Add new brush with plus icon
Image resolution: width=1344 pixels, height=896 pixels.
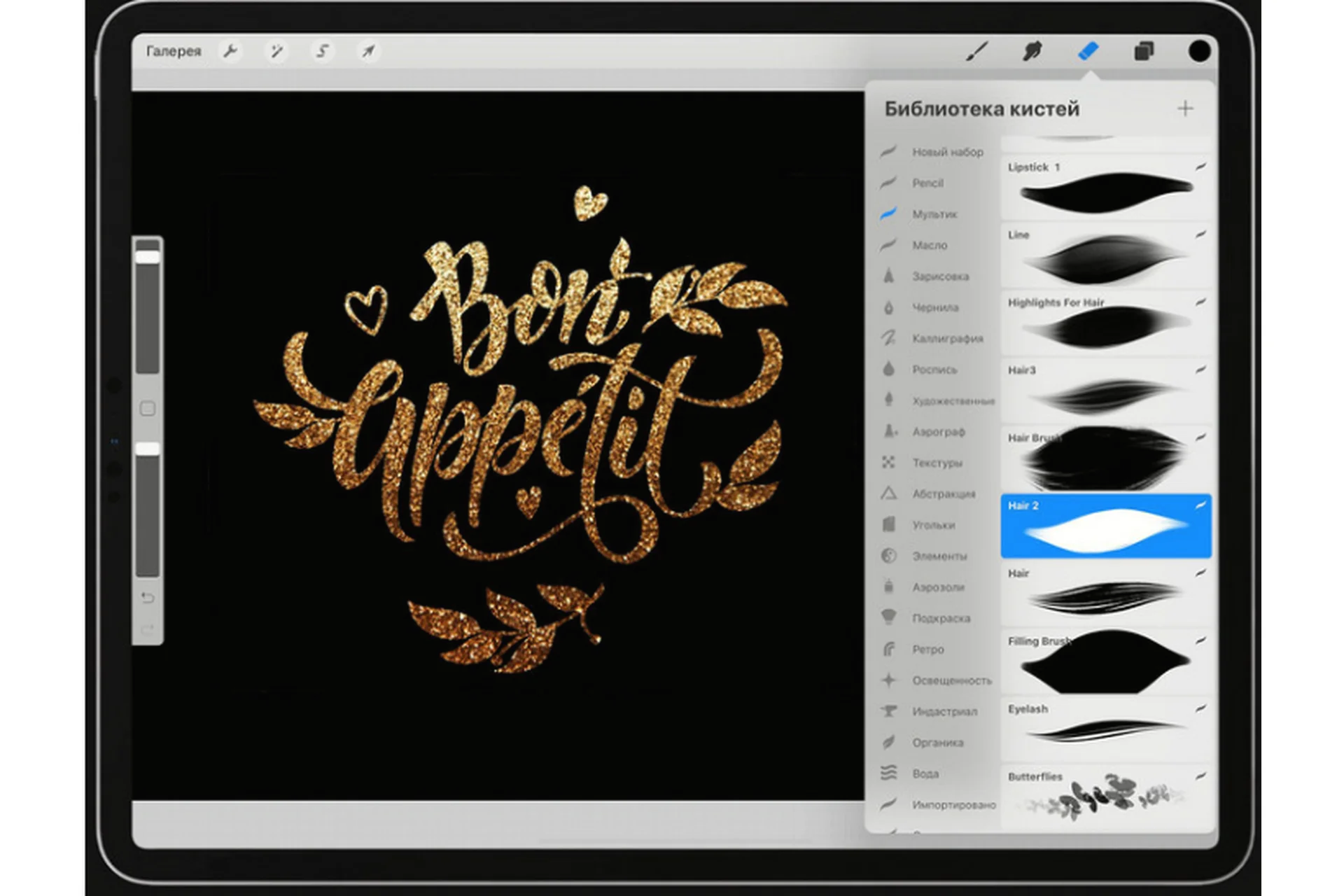click(x=1185, y=108)
